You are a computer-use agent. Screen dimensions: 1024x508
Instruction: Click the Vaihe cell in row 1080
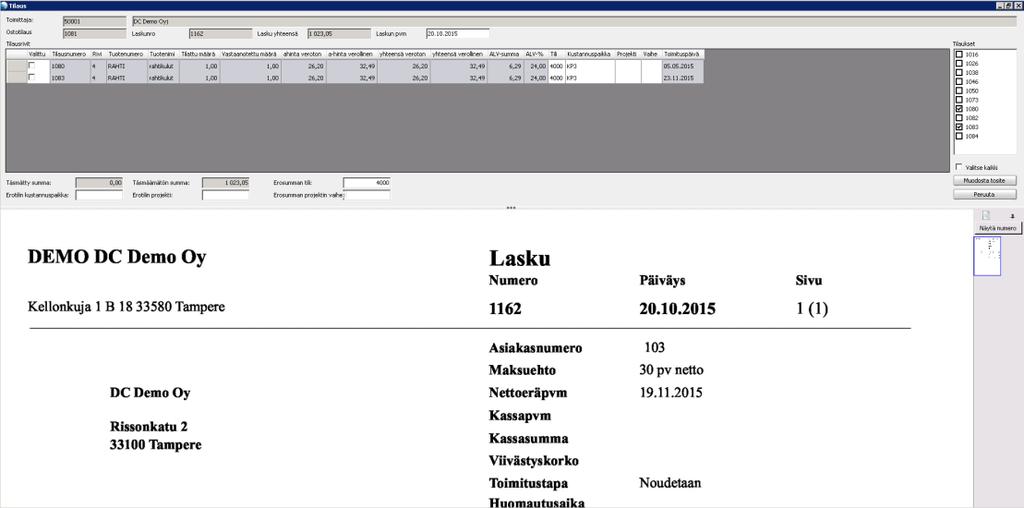651,66
